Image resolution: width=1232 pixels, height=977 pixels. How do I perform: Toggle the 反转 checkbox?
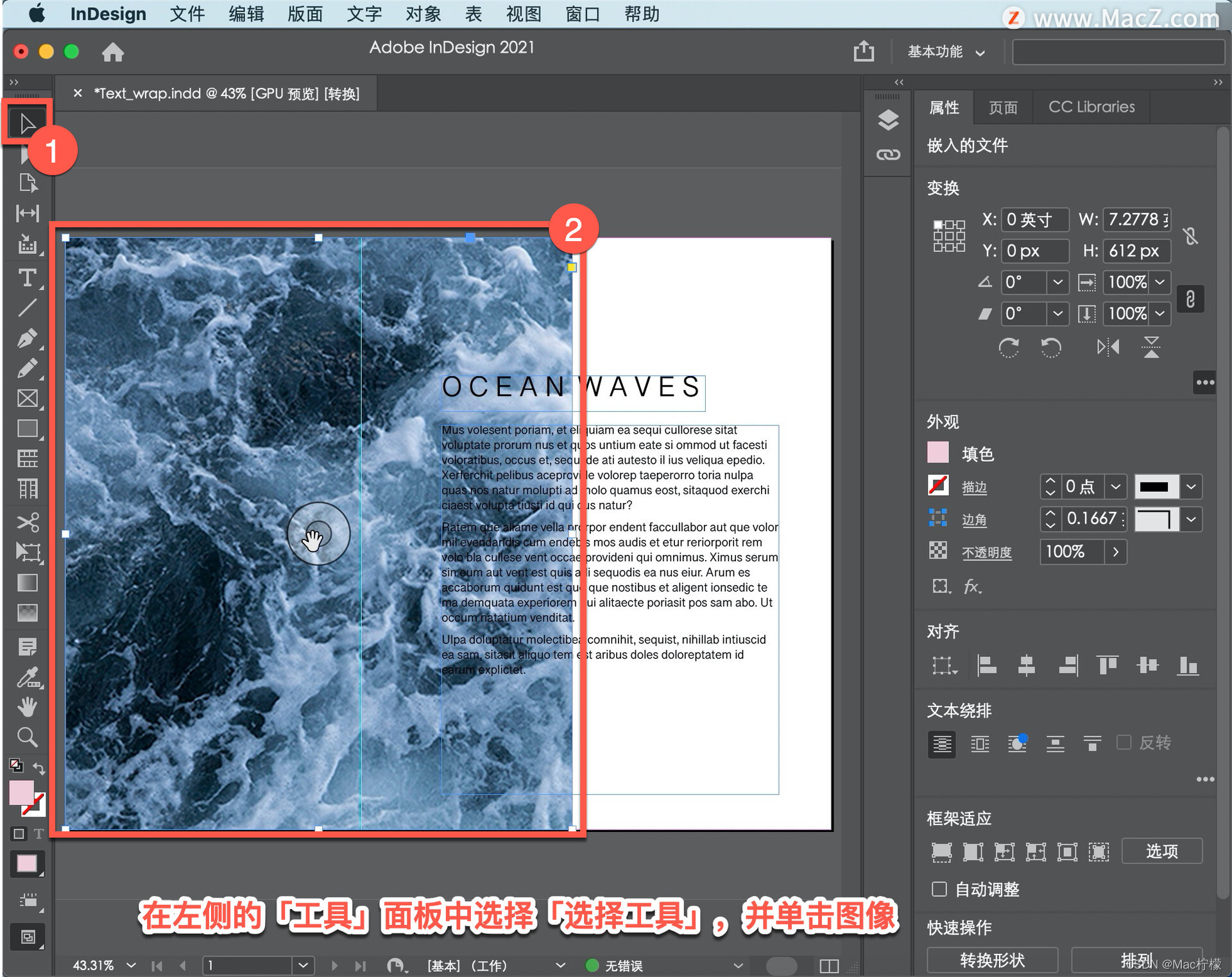(x=1124, y=742)
